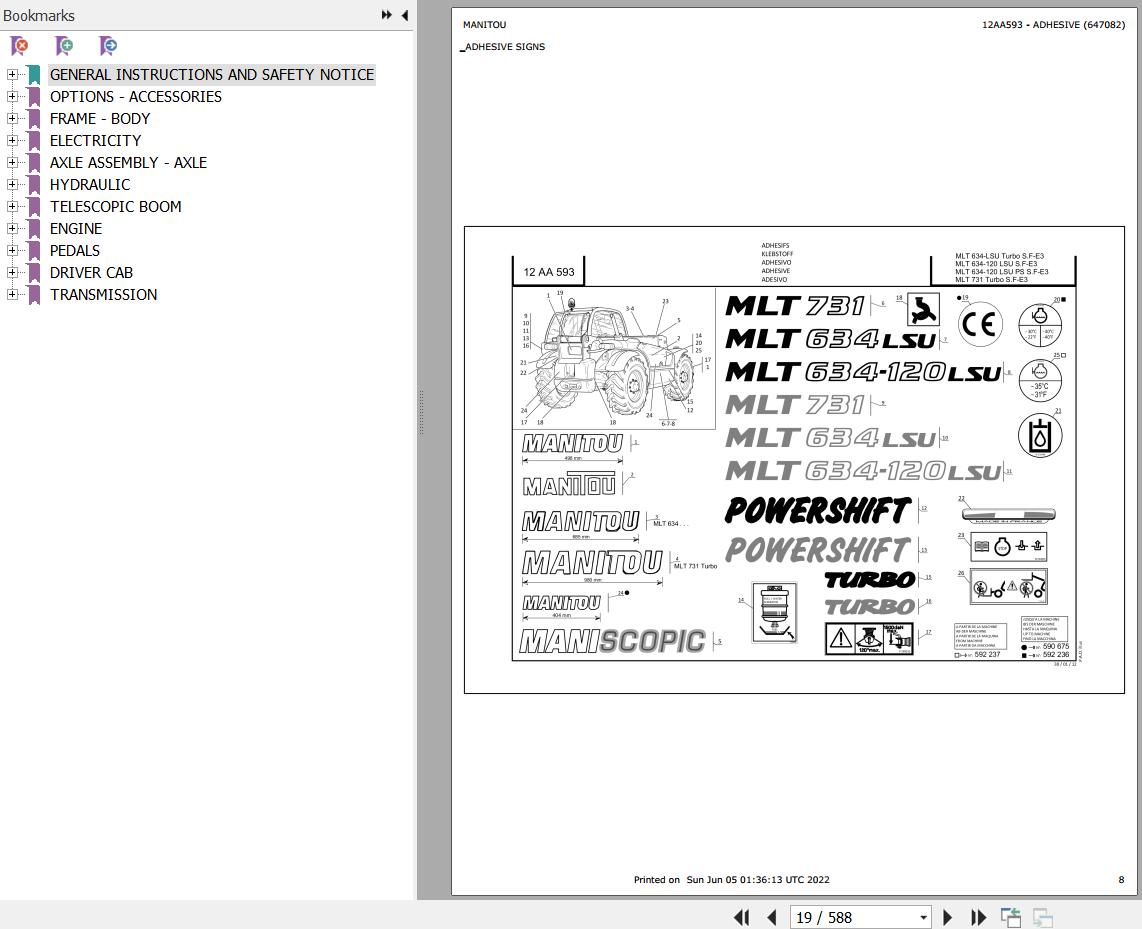
Task: Expand GENERAL INSTRUCTIONS AND SAFETY NOTICE node
Action: [12, 74]
